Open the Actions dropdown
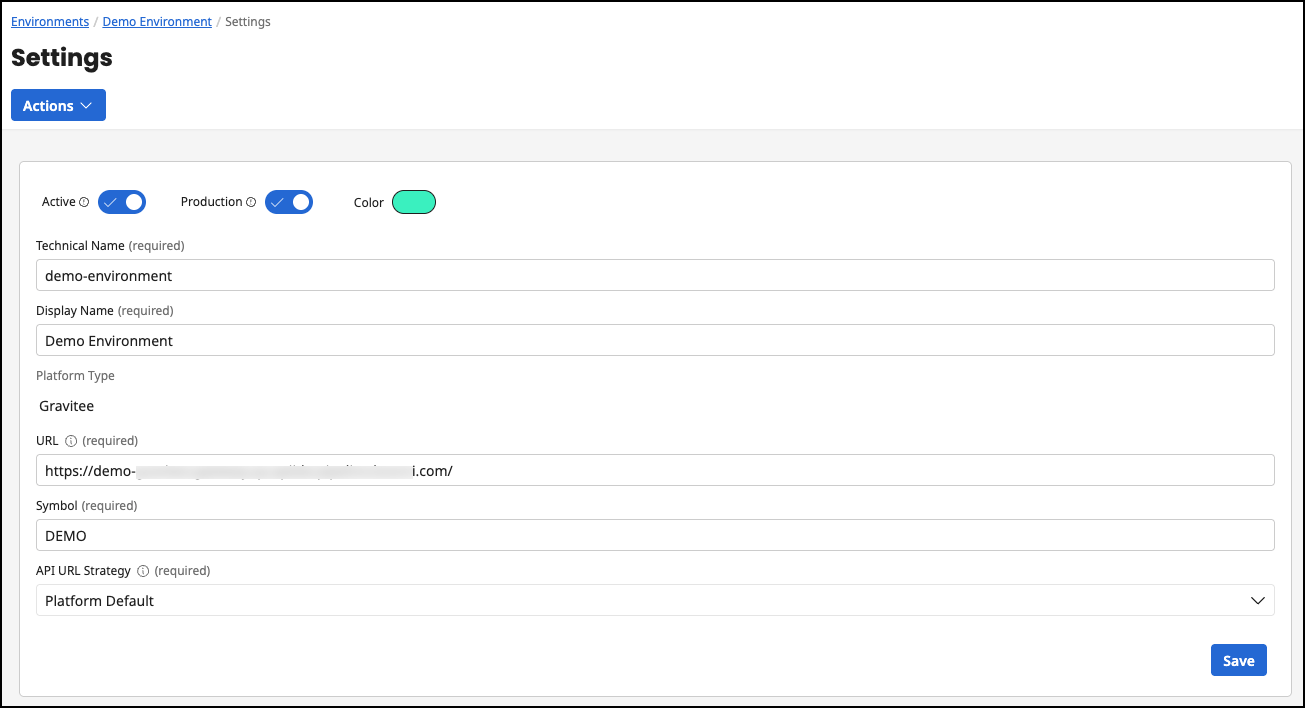Viewport: 1305px width, 708px height. click(x=58, y=105)
